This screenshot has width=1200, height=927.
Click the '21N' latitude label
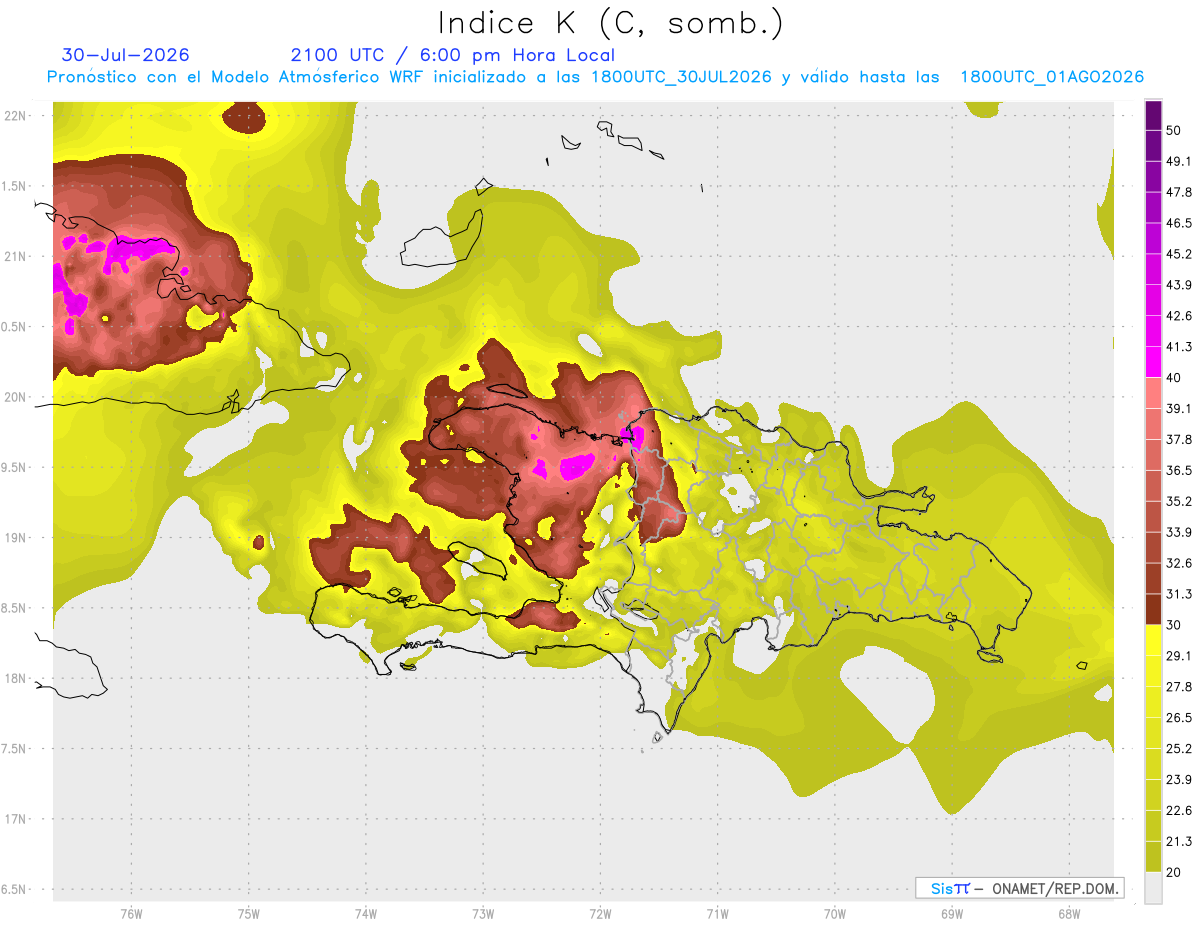tap(14, 256)
